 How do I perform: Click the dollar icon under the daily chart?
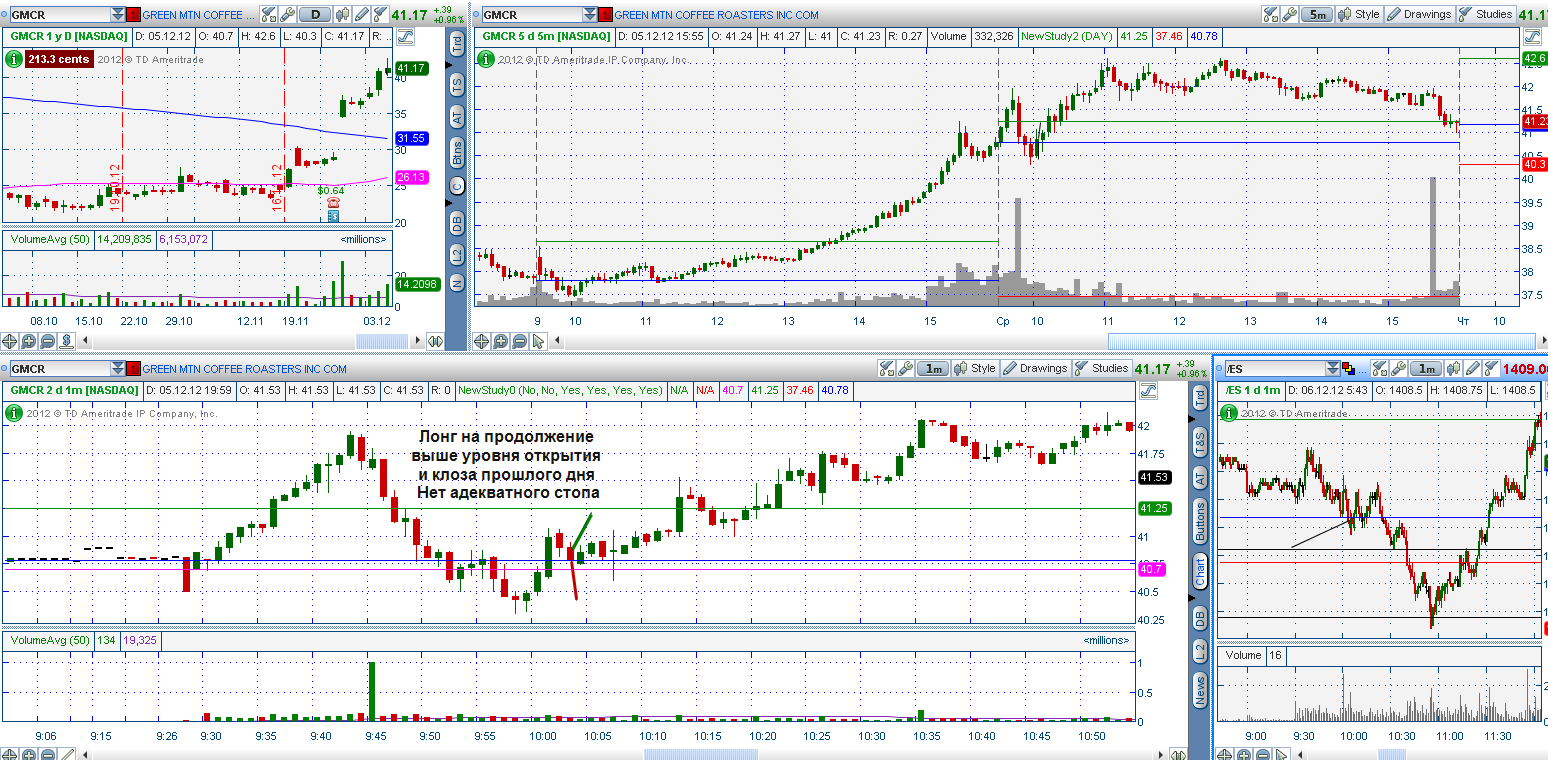[x=65, y=341]
